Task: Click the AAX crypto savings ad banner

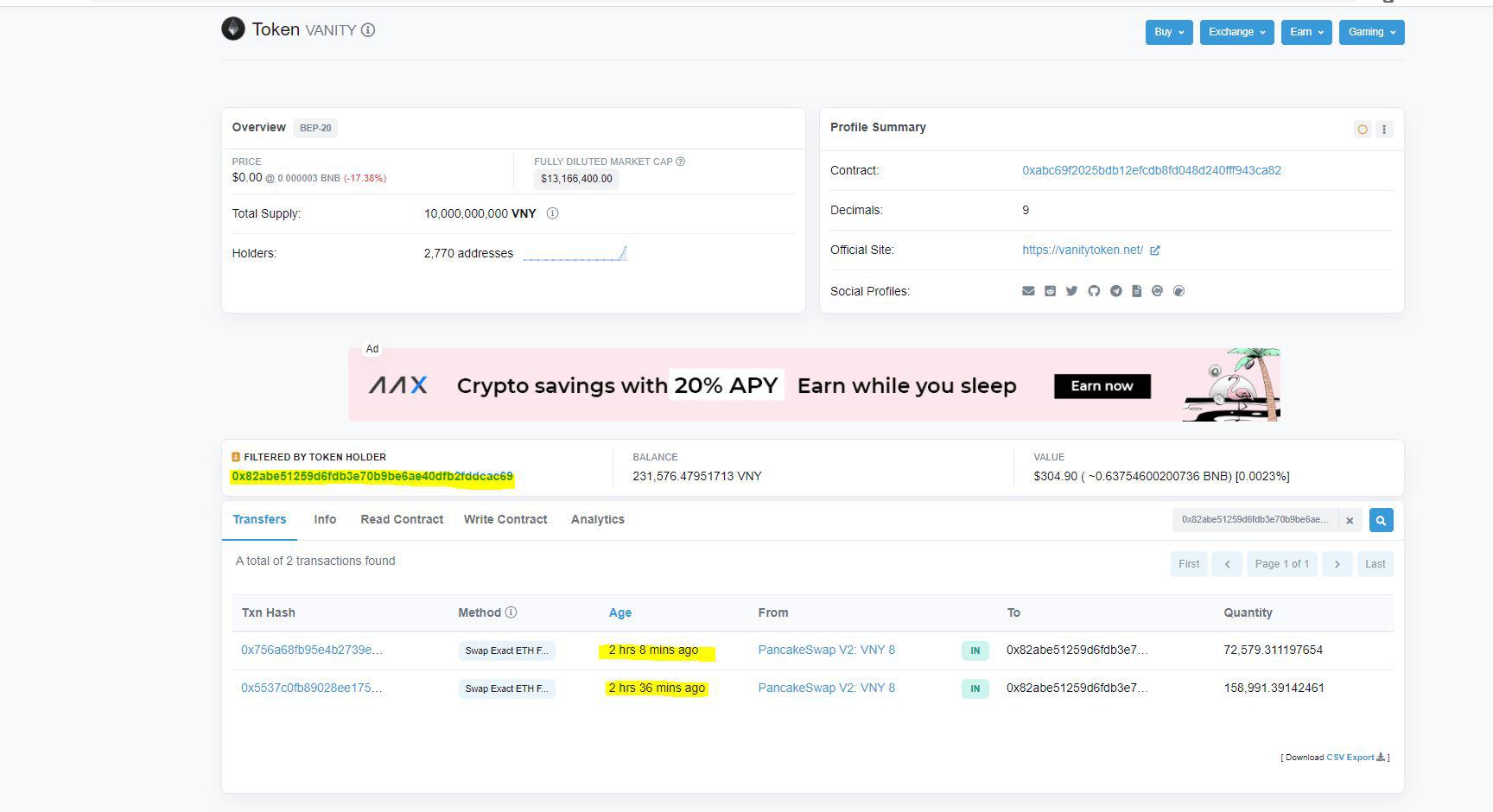Action: click(x=814, y=385)
